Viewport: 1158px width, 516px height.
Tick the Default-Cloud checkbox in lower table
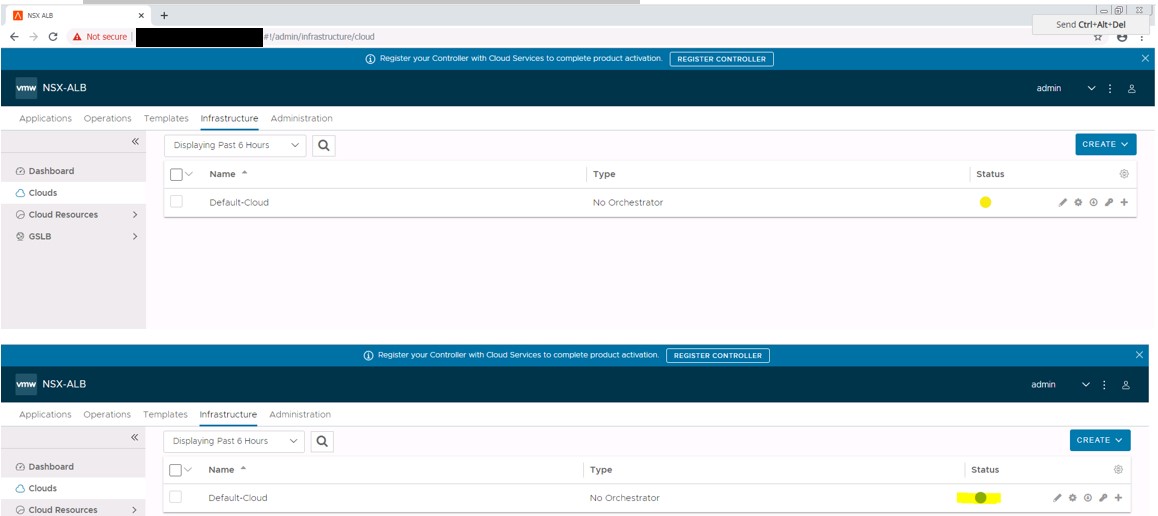[x=175, y=498]
